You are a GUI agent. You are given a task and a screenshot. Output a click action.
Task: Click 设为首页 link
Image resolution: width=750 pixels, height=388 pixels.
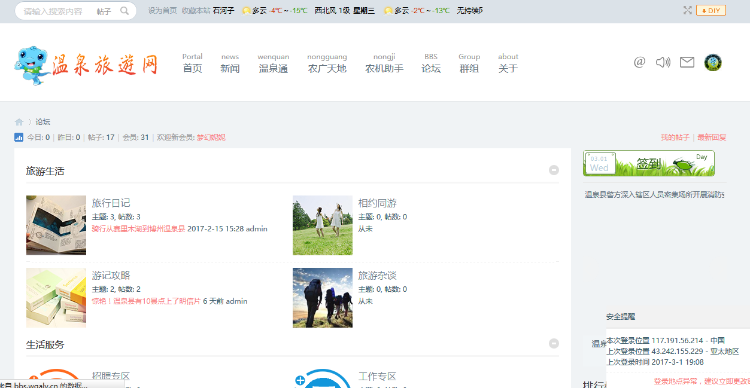pyautogui.click(x=162, y=11)
